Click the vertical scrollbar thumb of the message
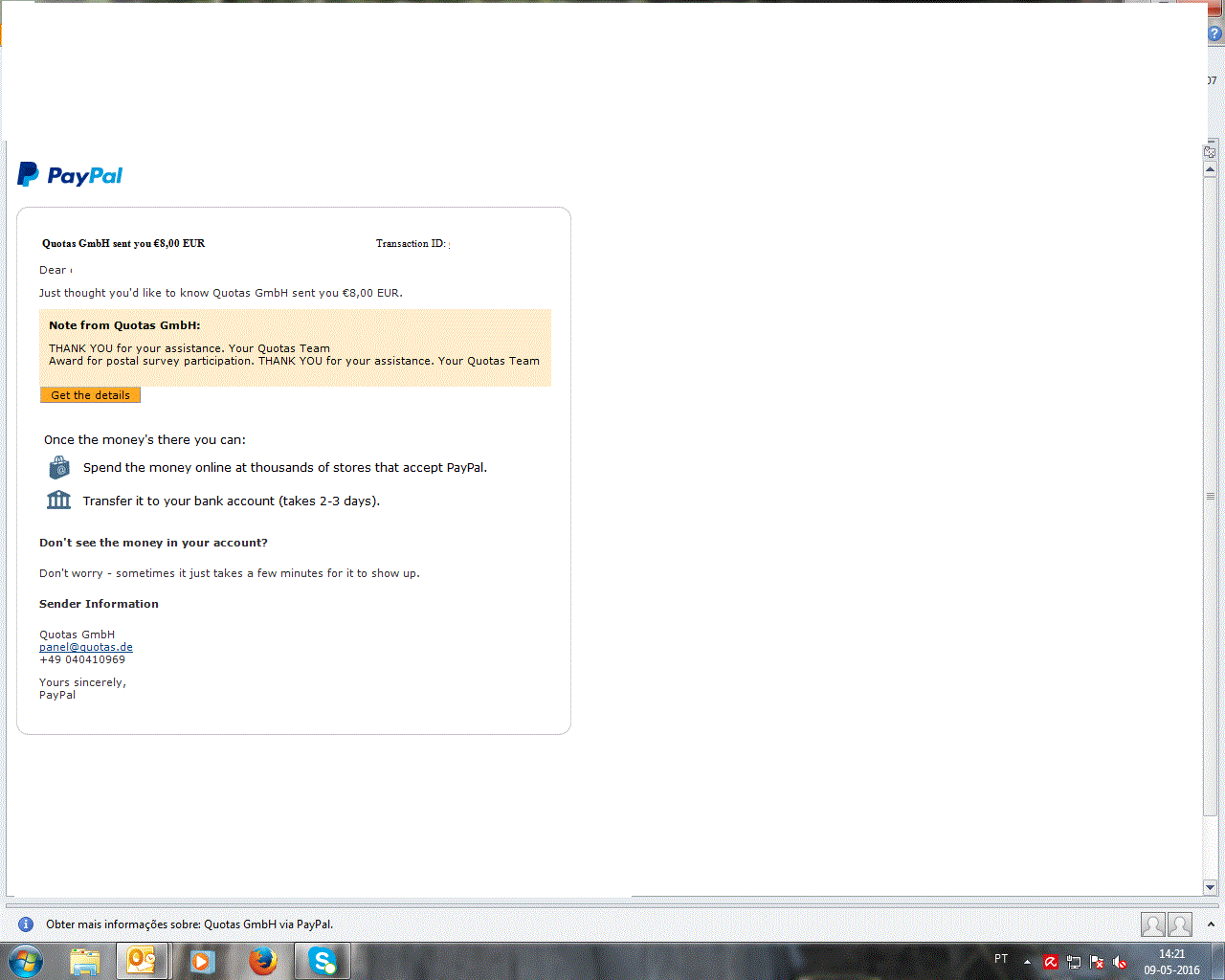This screenshot has width=1225, height=980. point(1210,496)
